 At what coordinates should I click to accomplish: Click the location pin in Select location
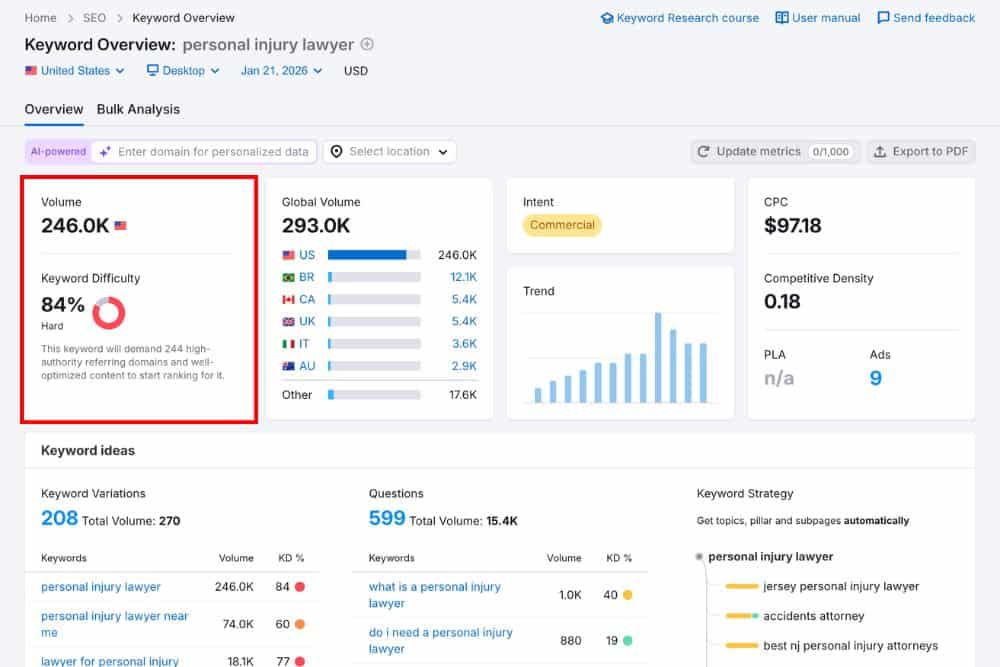(337, 151)
